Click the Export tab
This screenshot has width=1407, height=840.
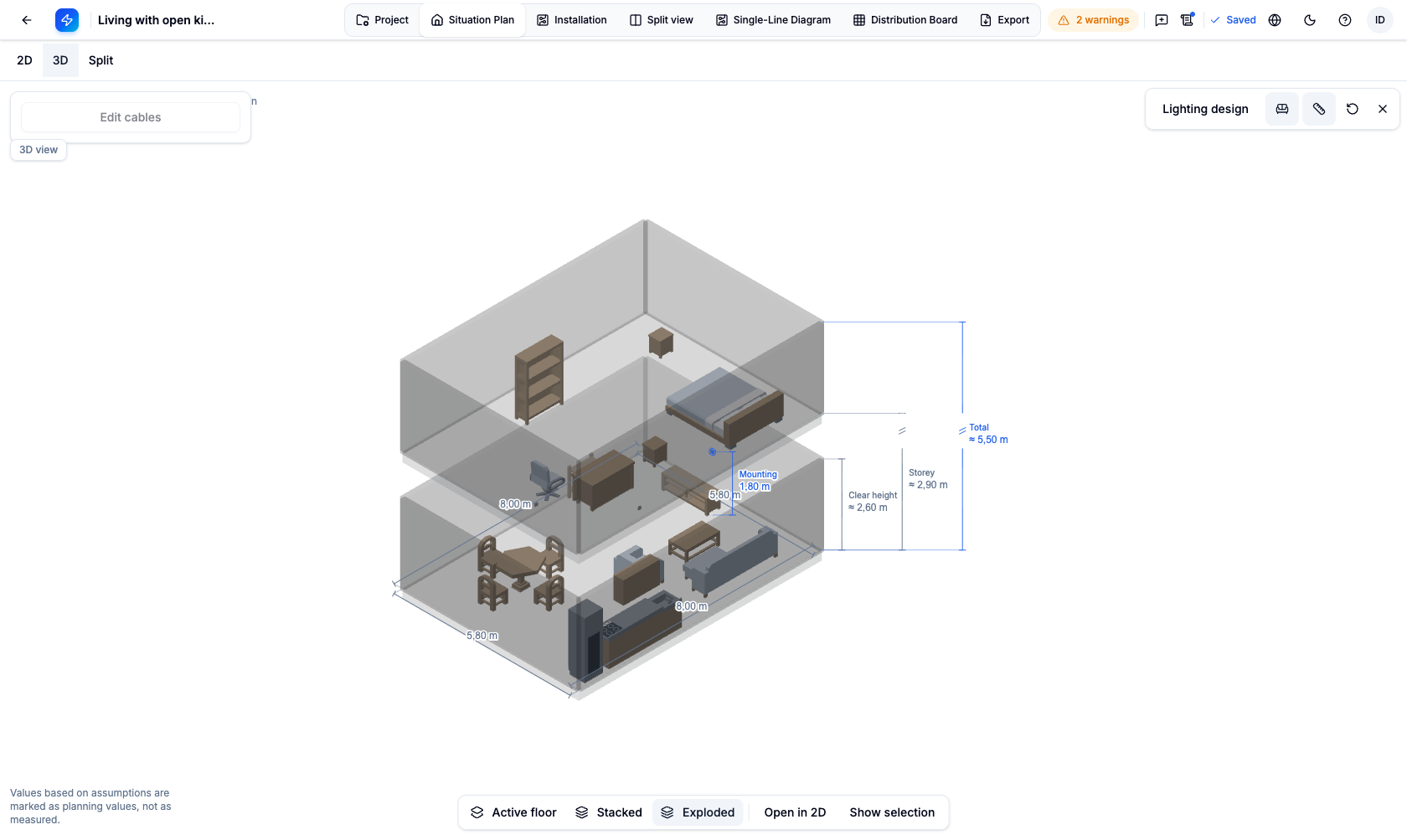coord(1005,20)
